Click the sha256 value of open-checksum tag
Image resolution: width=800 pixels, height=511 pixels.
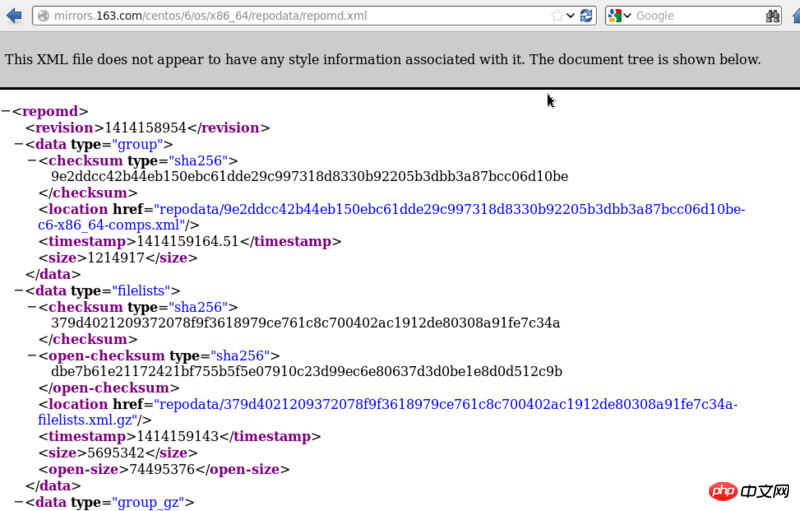240,355
